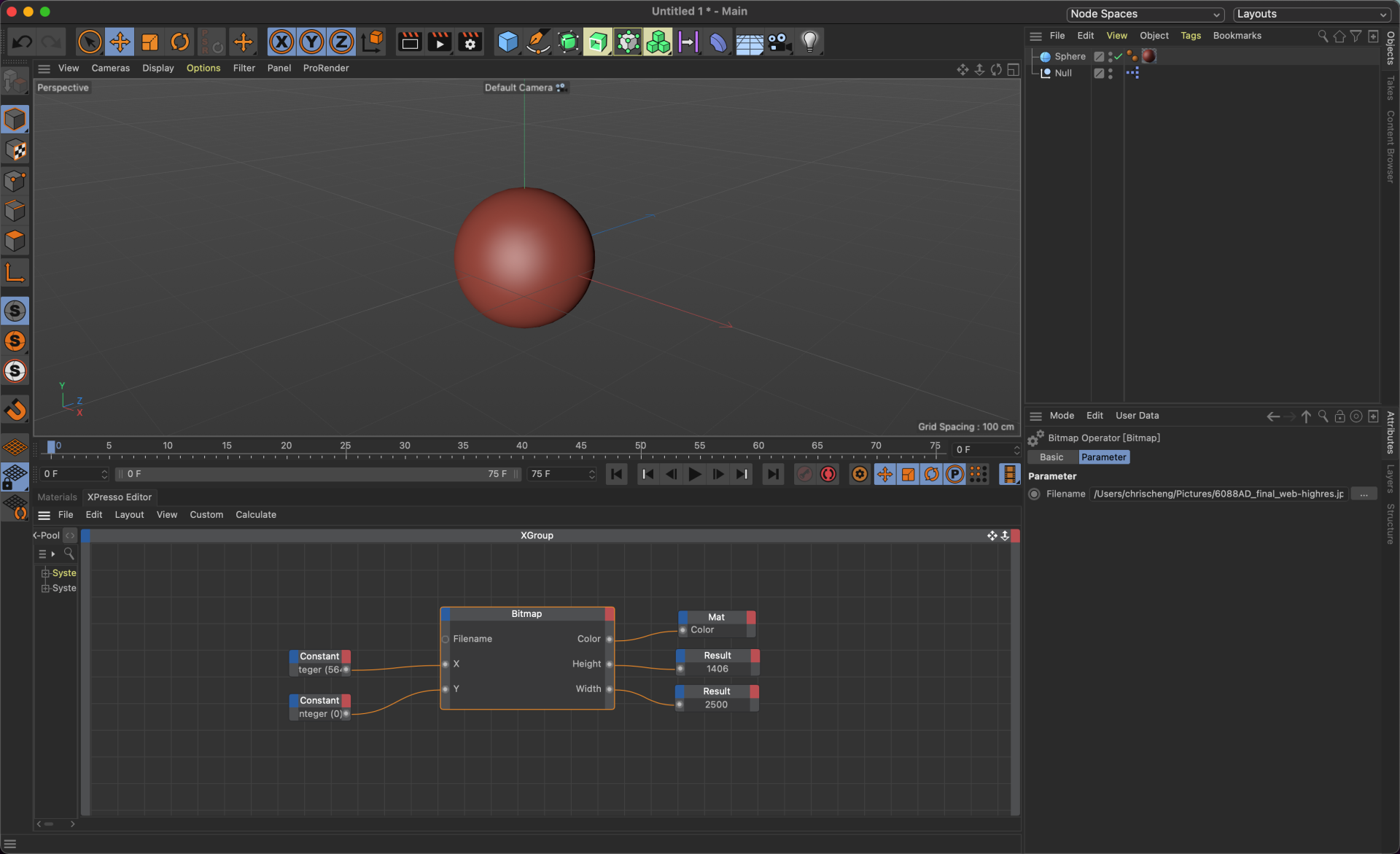Open the viewport Display menu

pos(158,68)
